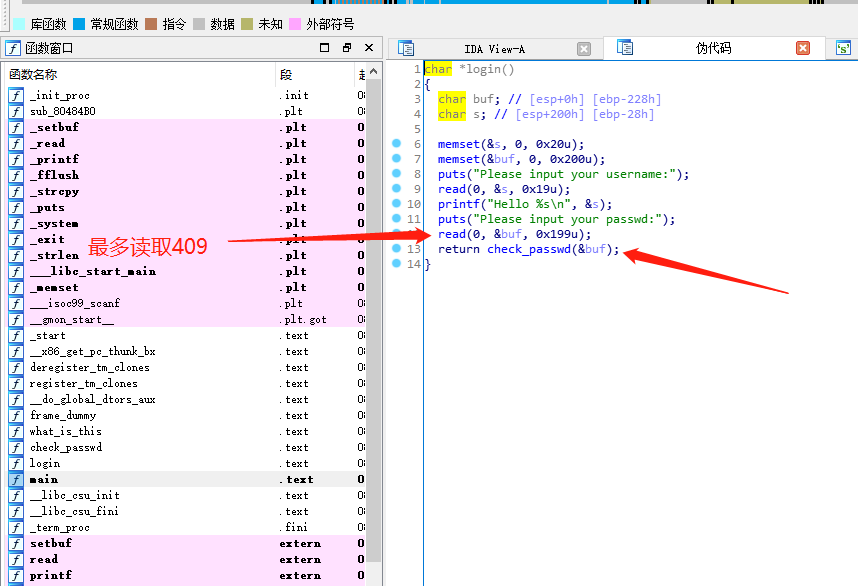Click function icon beside main row
Screen dimensions: 858x586
pos(16,479)
